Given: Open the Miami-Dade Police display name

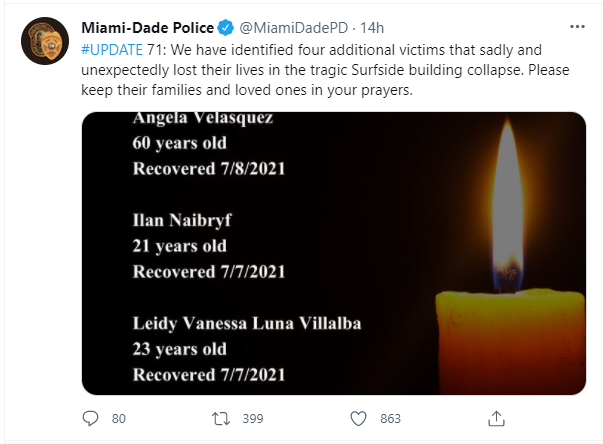Looking at the screenshot, I should click(x=148, y=28).
